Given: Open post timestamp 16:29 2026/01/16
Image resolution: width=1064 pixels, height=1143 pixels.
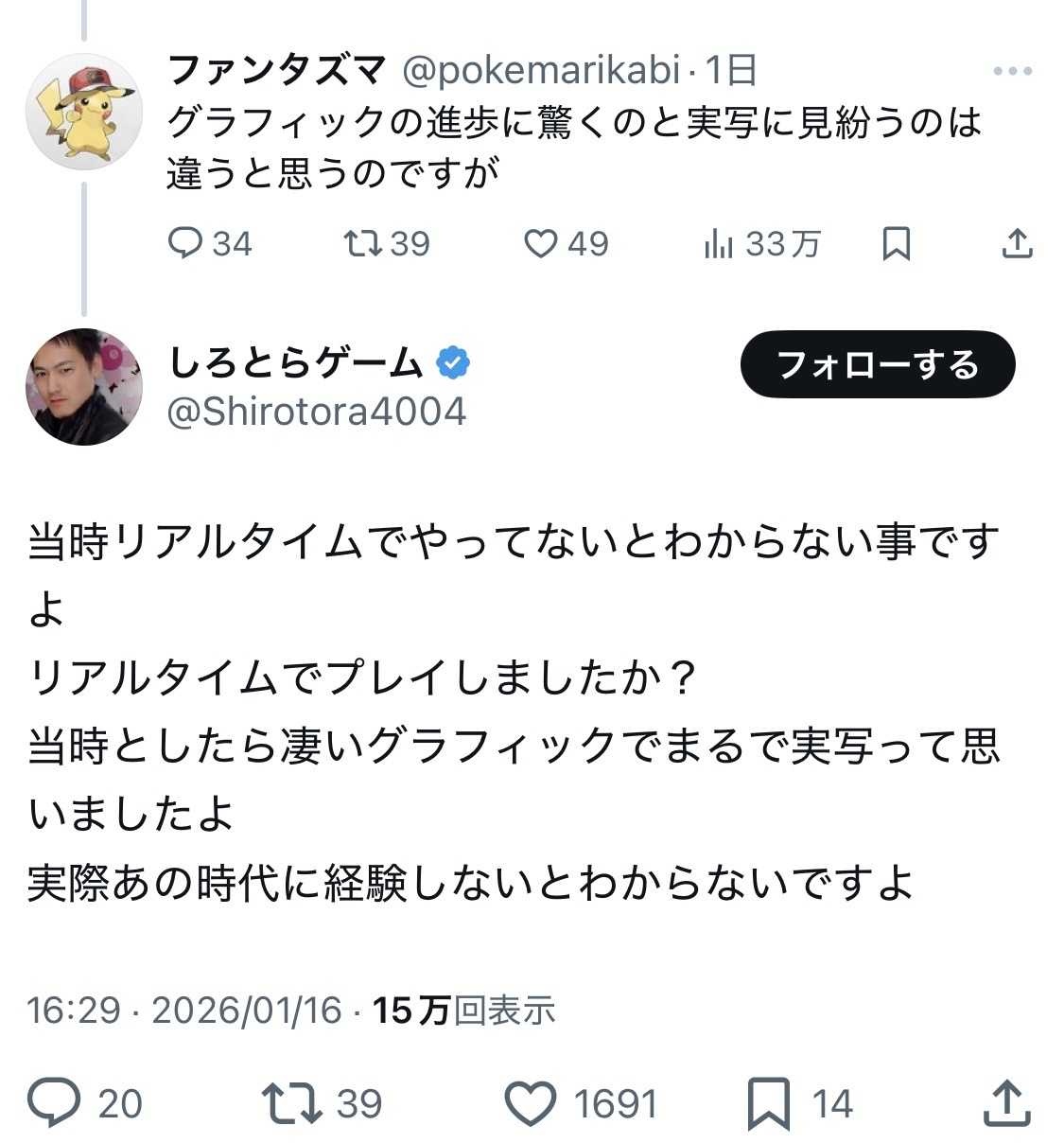Looking at the screenshot, I should coord(184,1011).
